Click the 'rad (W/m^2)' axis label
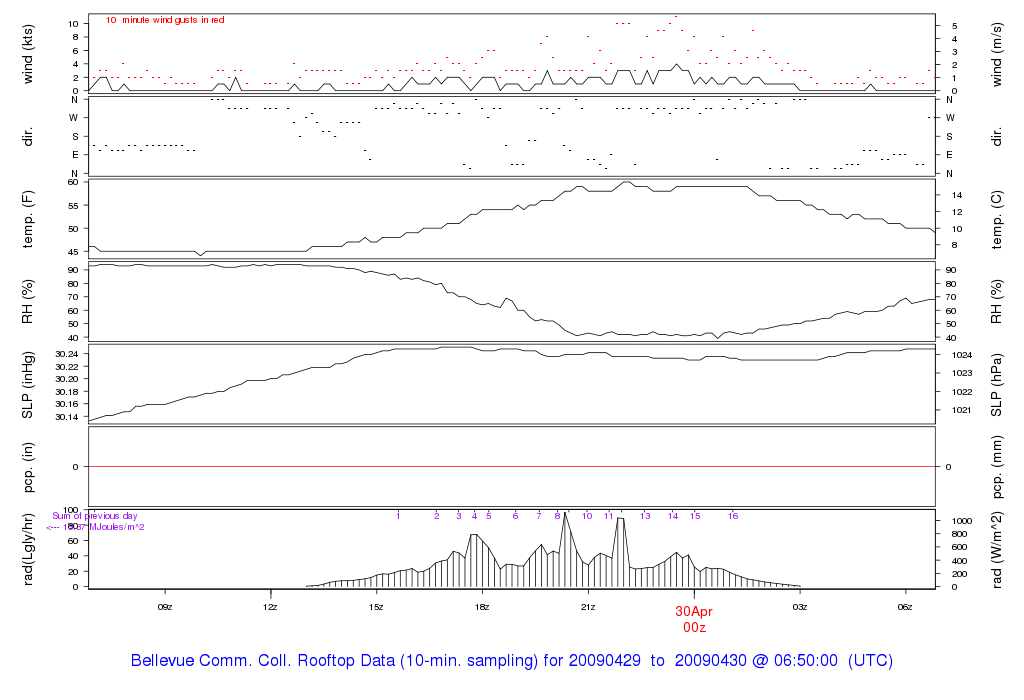1024x700 pixels. pyautogui.click(x=996, y=549)
